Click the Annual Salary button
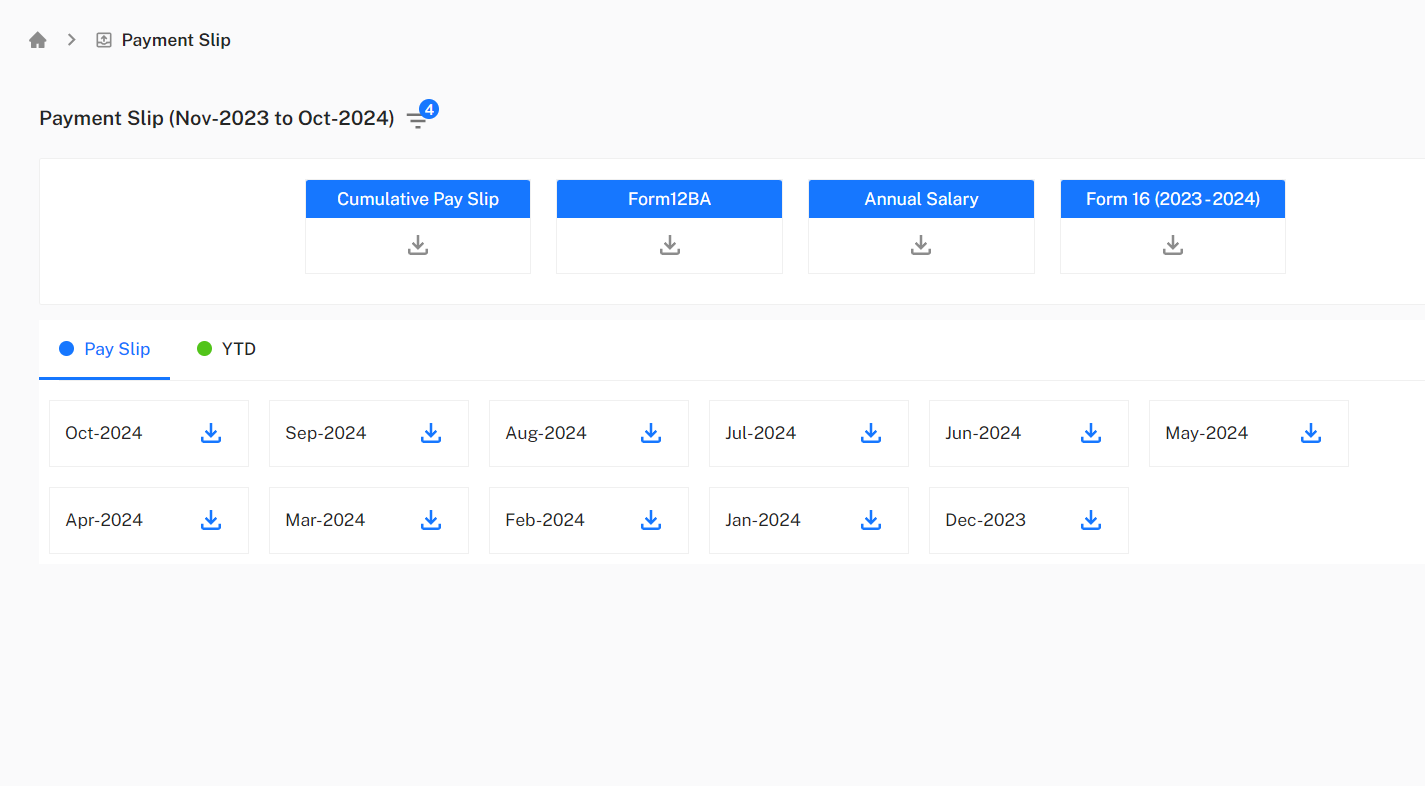This screenshot has width=1425, height=786. pos(920,198)
